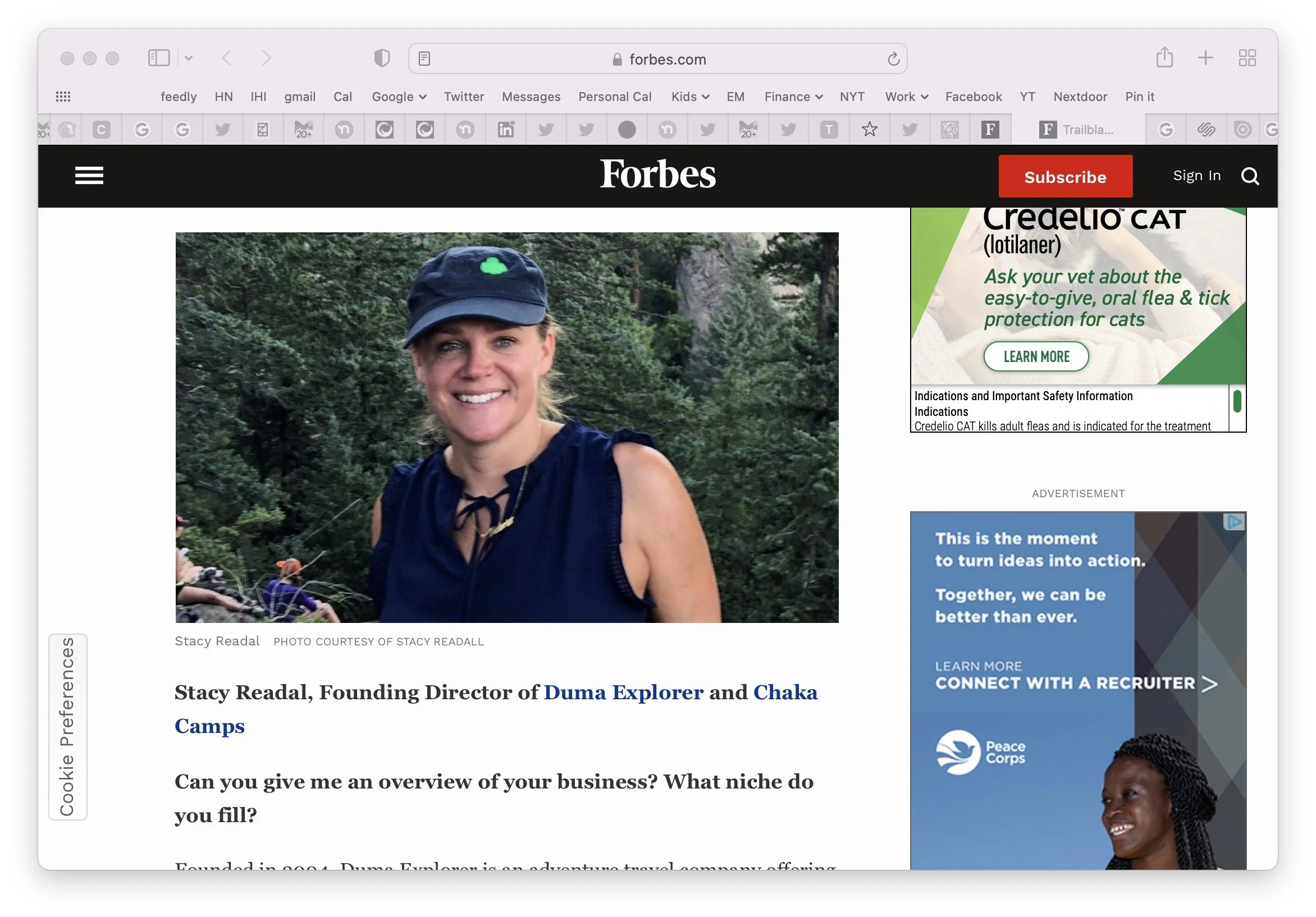Open Cookie Preferences side tab

[x=67, y=727]
